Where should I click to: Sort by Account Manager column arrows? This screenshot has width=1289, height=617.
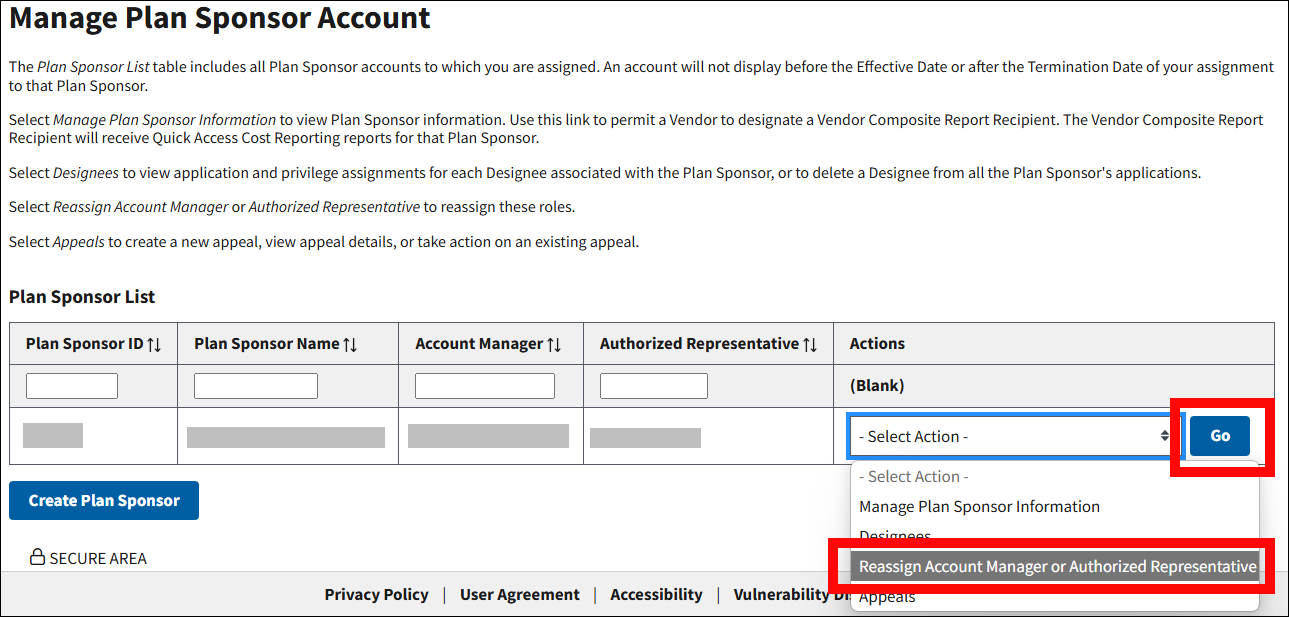pyautogui.click(x=553, y=344)
